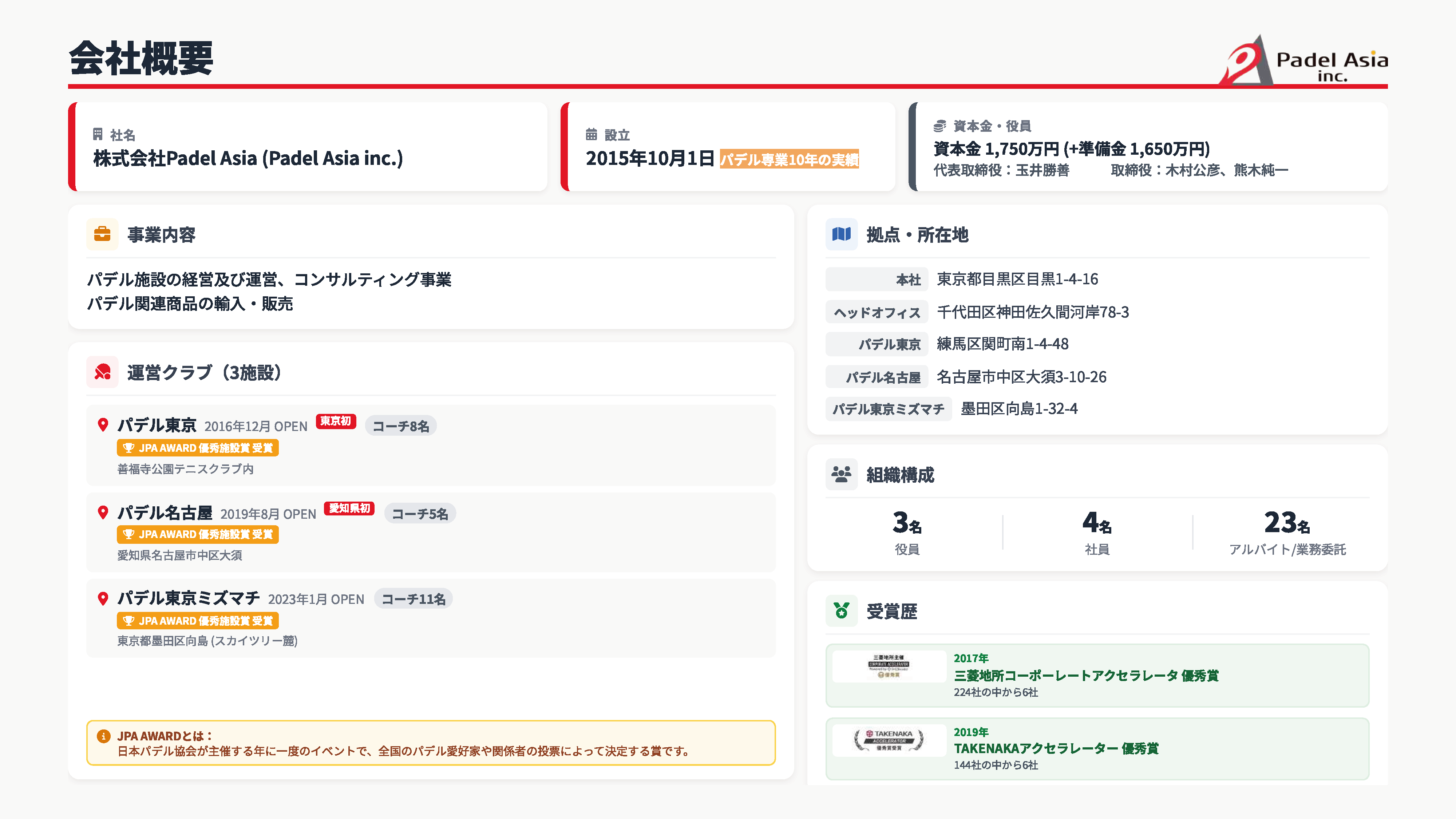Click the people group icon beside 組織構成
The image size is (1456, 819).
point(841,474)
